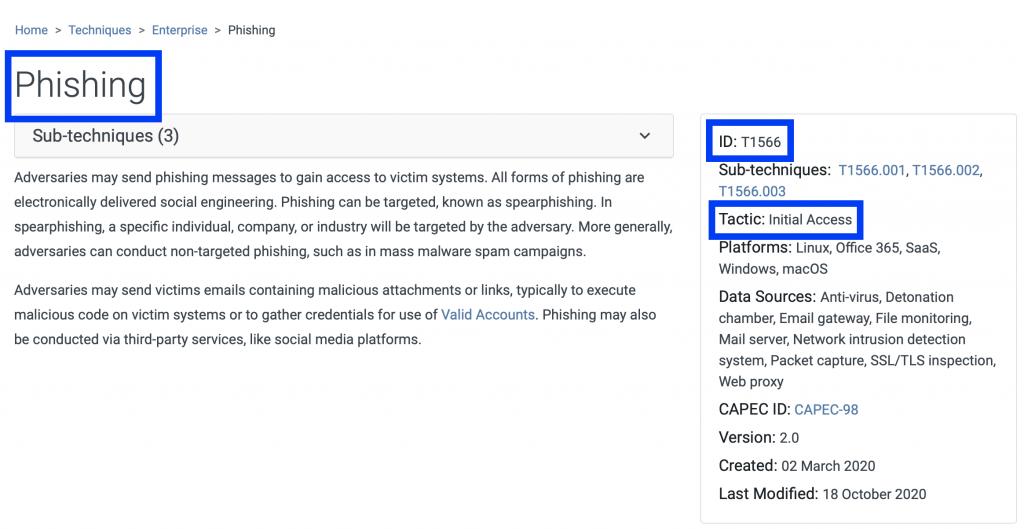Open Techniques breadcrumb link
The width and height of the screenshot is (1024, 529).
(99, 30)
